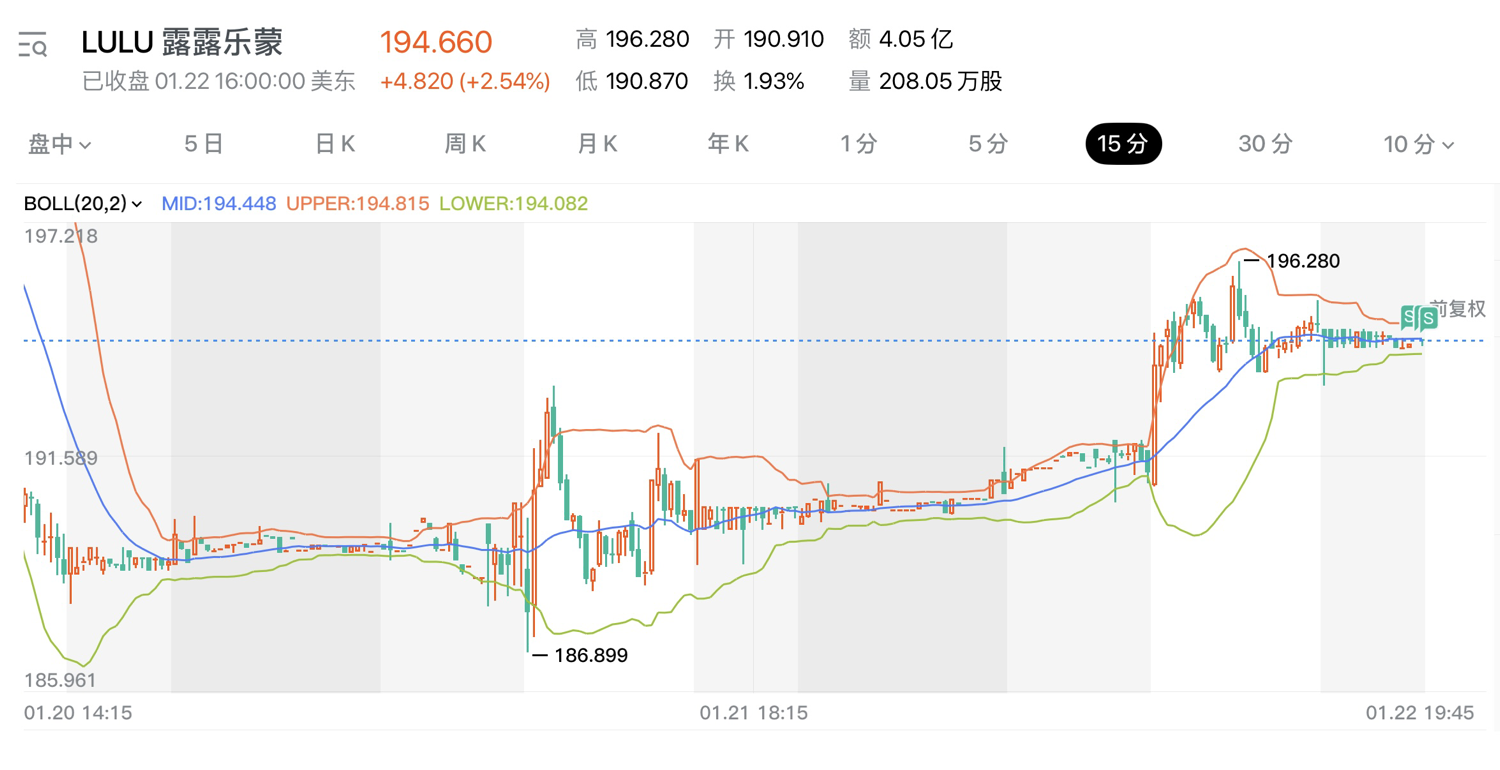Screen dimensions: 1500x770
Task: Click the 186.899 low marker on chart
Action: point(590,656)
